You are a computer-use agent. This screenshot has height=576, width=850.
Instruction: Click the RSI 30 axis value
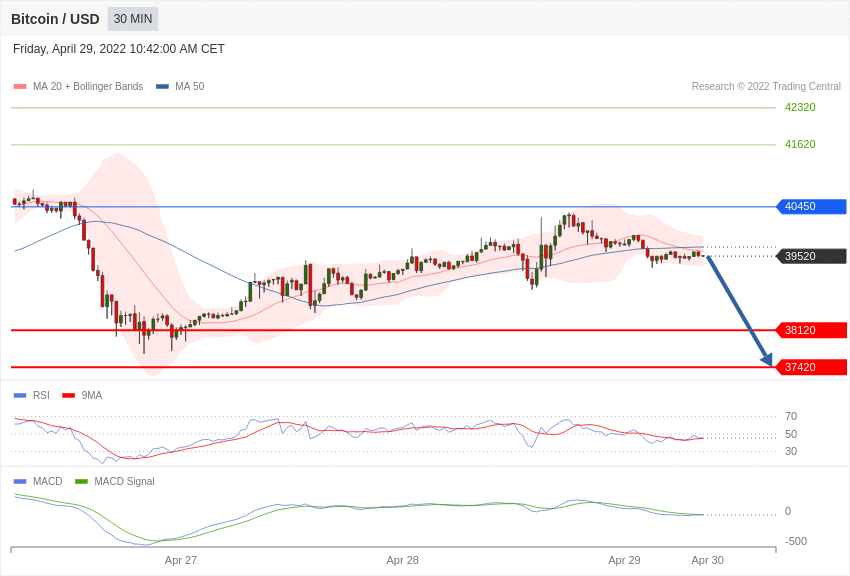[x=791, y=451]
